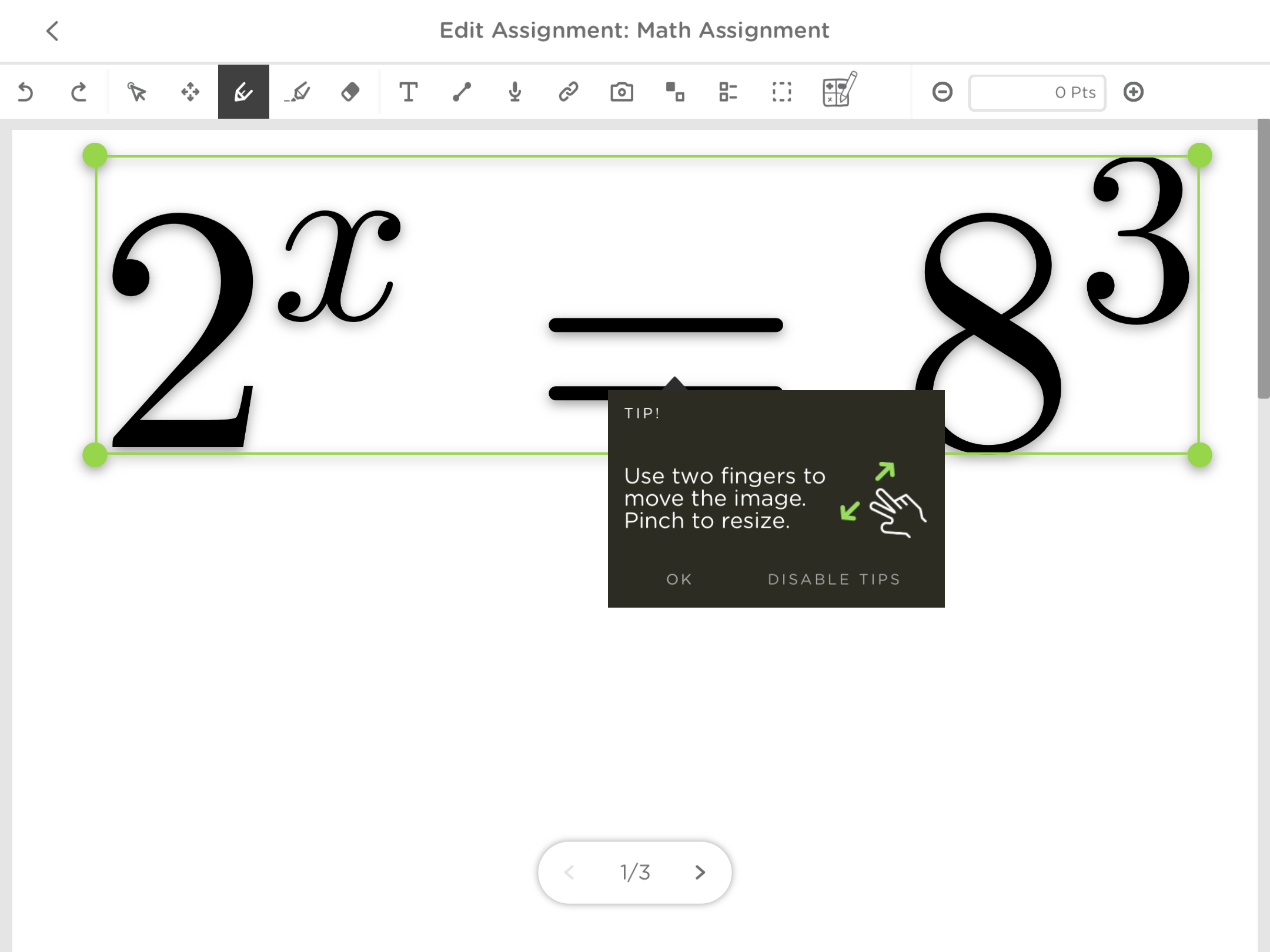The height and width of the screenshot is (952, 1270).
Task: Redo the last undone action
Action: point(79,92)
